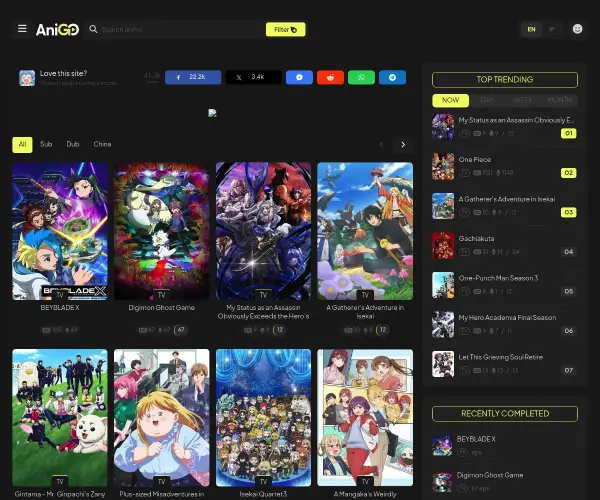The image size is (600, 500).
Task: Click the AniGo logo
Action: [x=57, y=29]
